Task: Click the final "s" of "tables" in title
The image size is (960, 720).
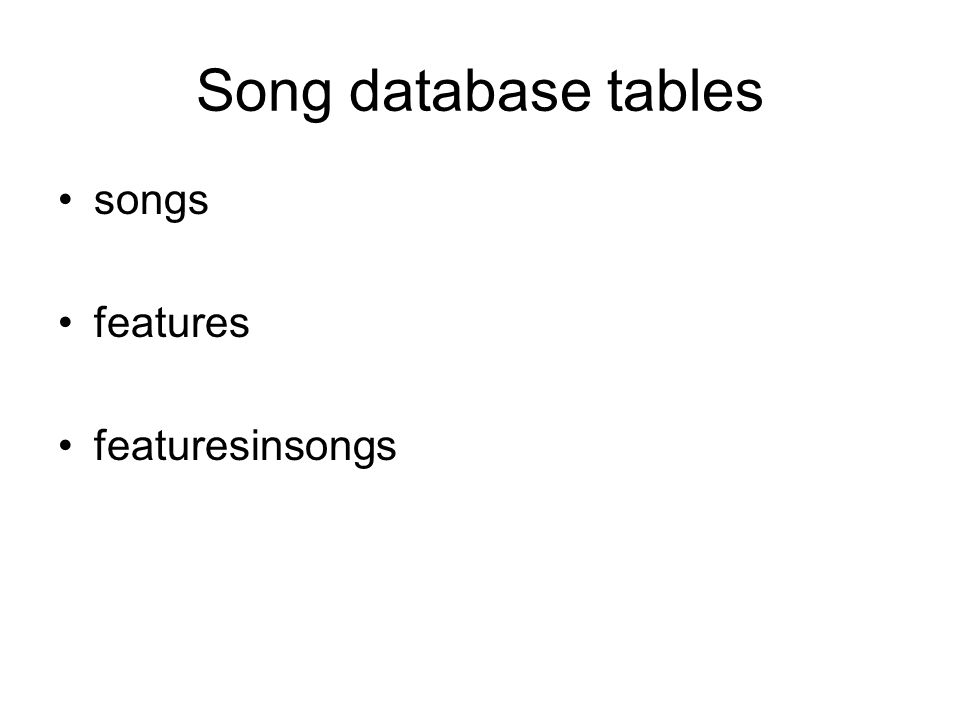Action: 751,97
